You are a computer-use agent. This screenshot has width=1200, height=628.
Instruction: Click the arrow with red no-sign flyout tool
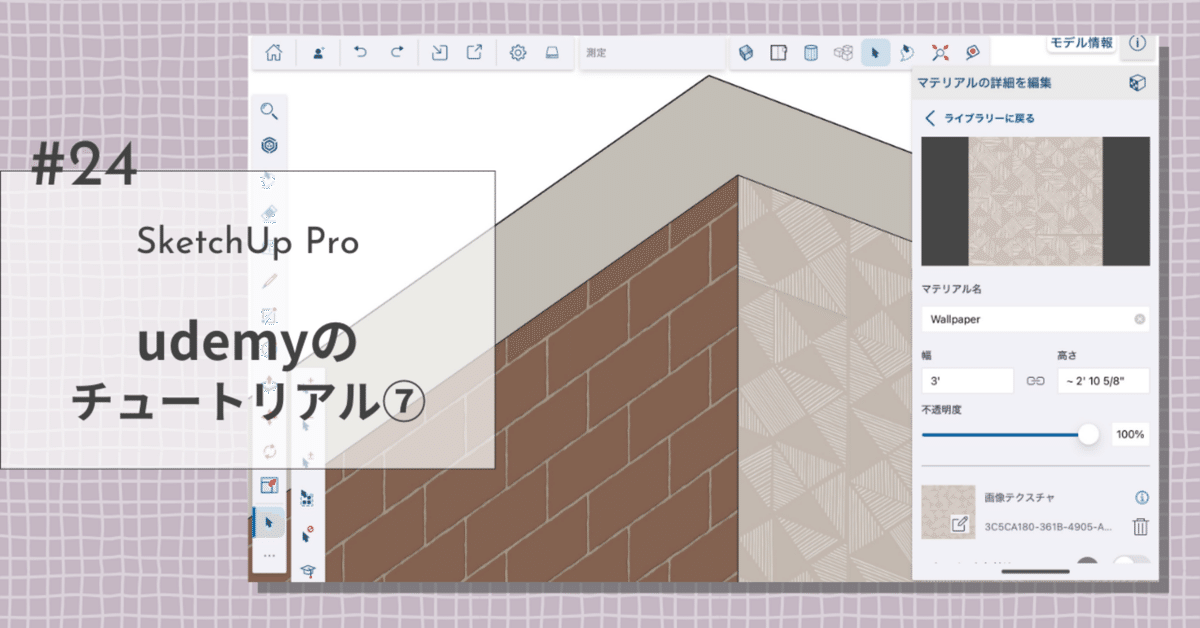pos(307,534)
